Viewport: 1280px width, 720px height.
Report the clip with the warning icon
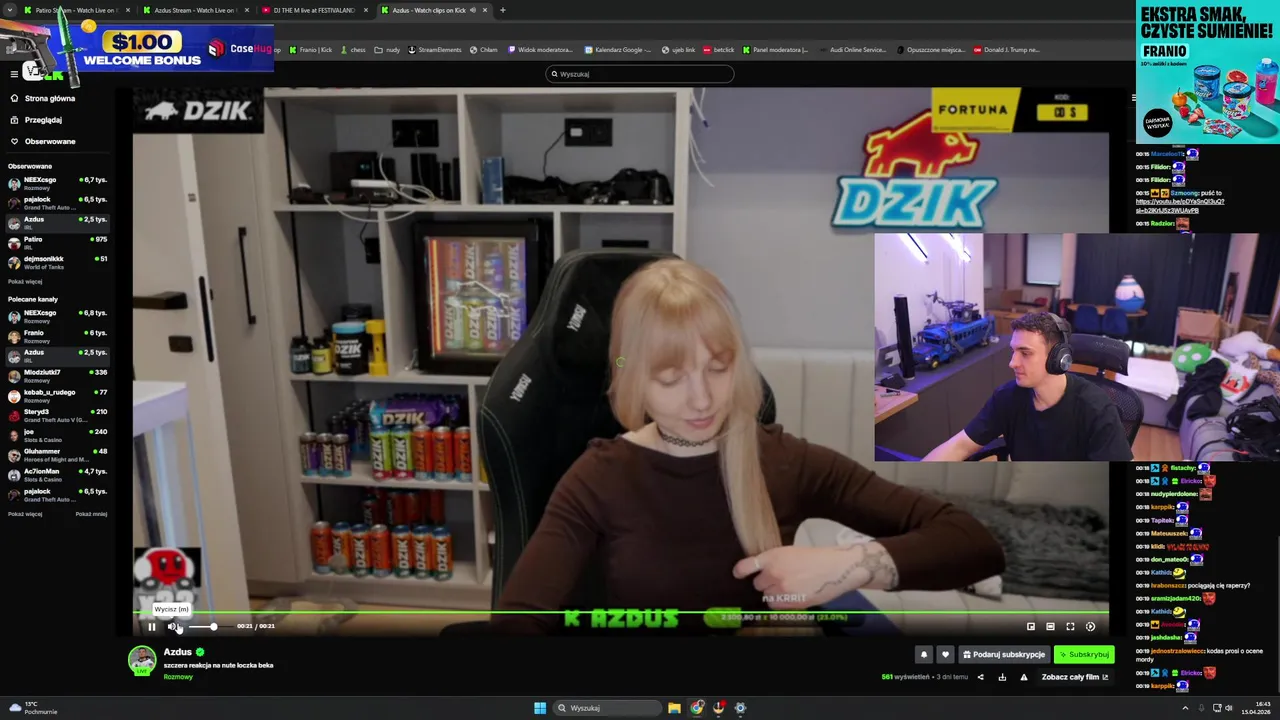[x=1023, y=677]
